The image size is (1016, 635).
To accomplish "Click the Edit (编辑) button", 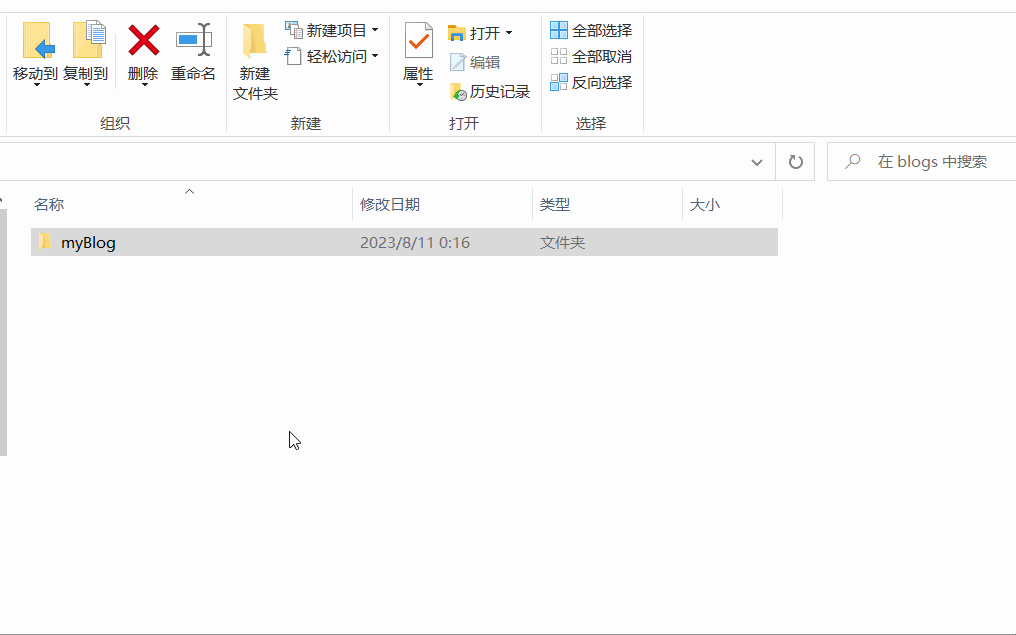I will point(475,62).
